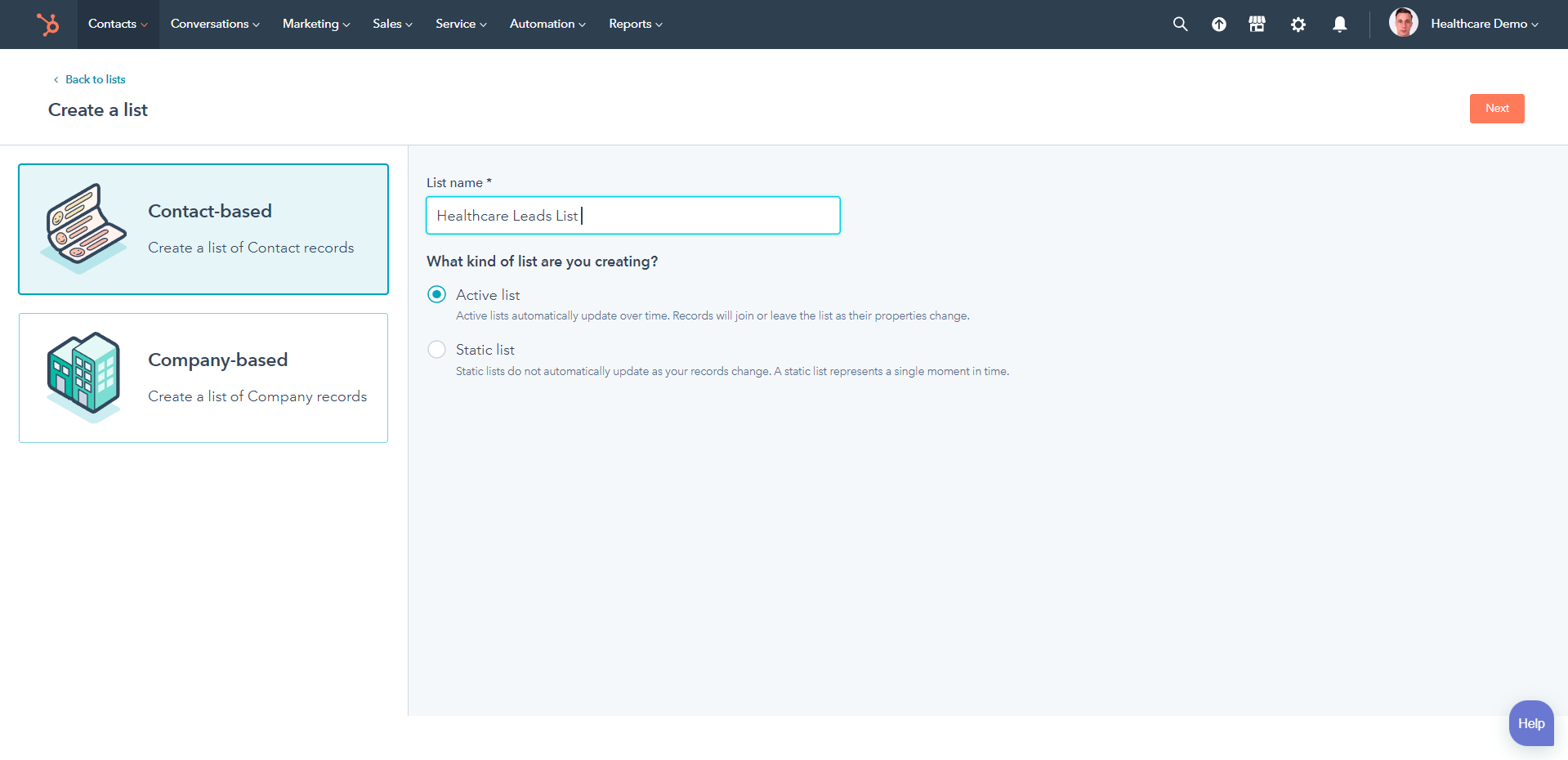Click the data import upload icon
1568x760 pixels.
(x=1218, y=25)
